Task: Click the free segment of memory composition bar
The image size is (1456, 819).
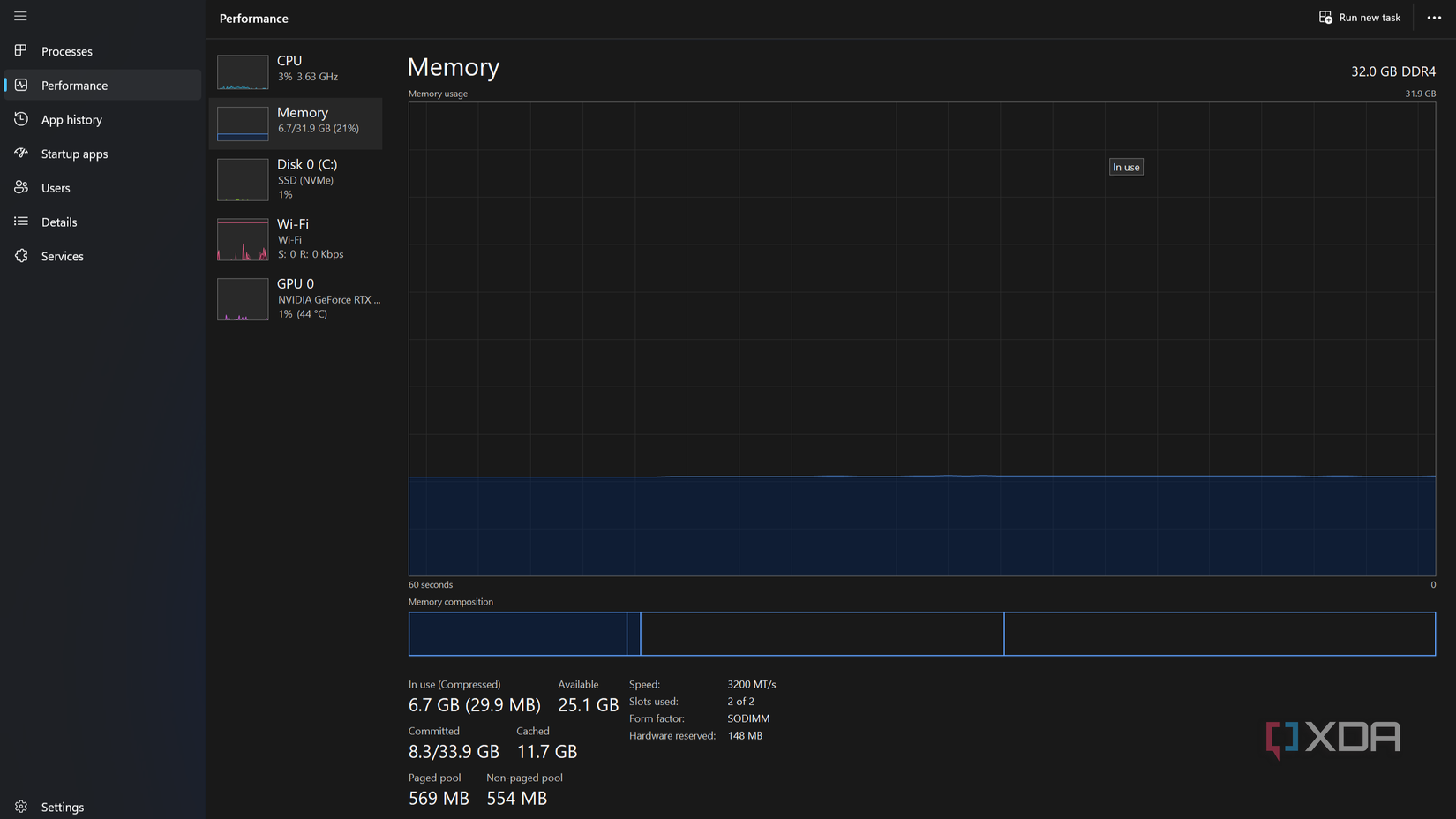Action: [1220, 634]
